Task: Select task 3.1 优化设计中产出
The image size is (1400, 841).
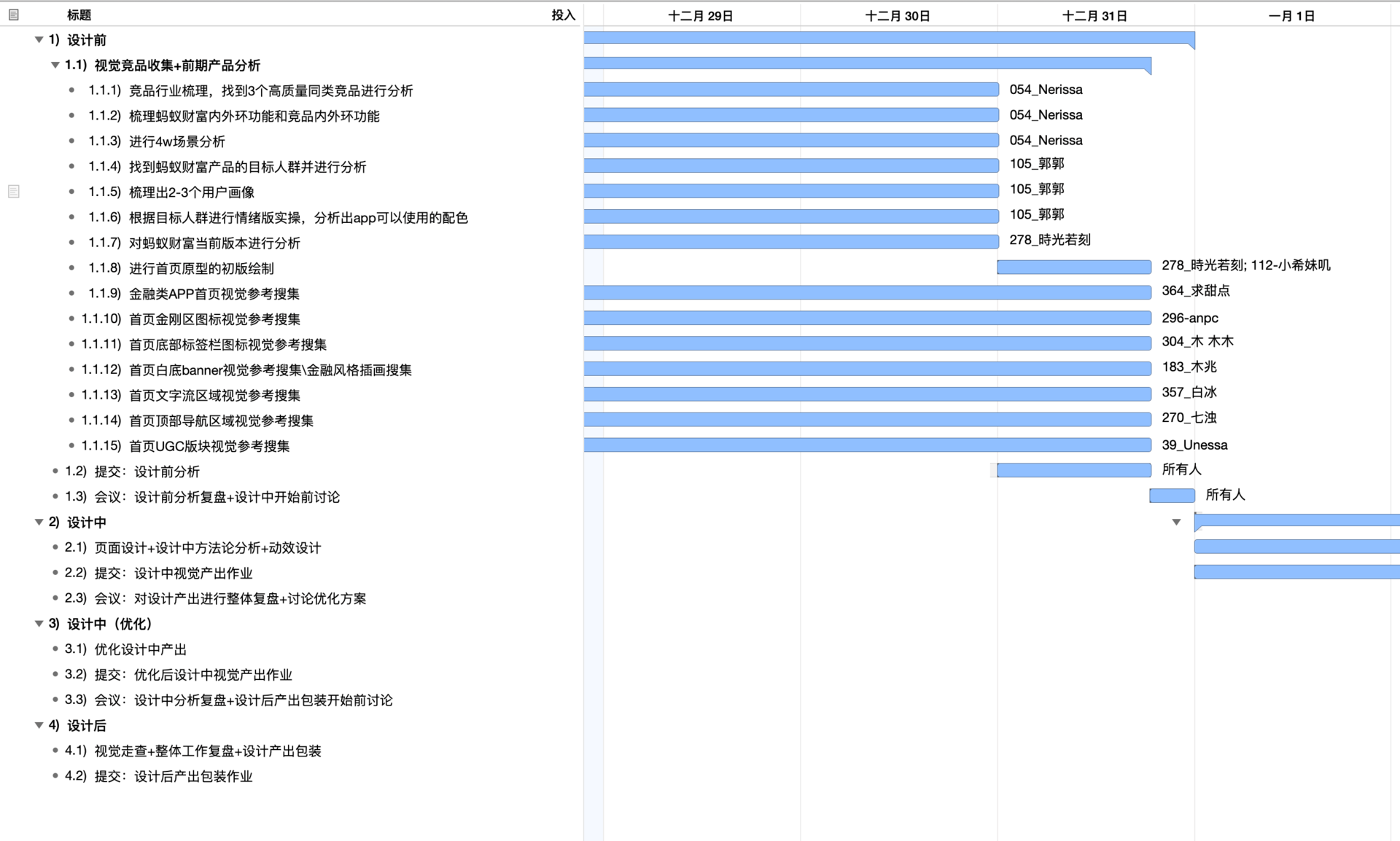Action: point(141,649)
